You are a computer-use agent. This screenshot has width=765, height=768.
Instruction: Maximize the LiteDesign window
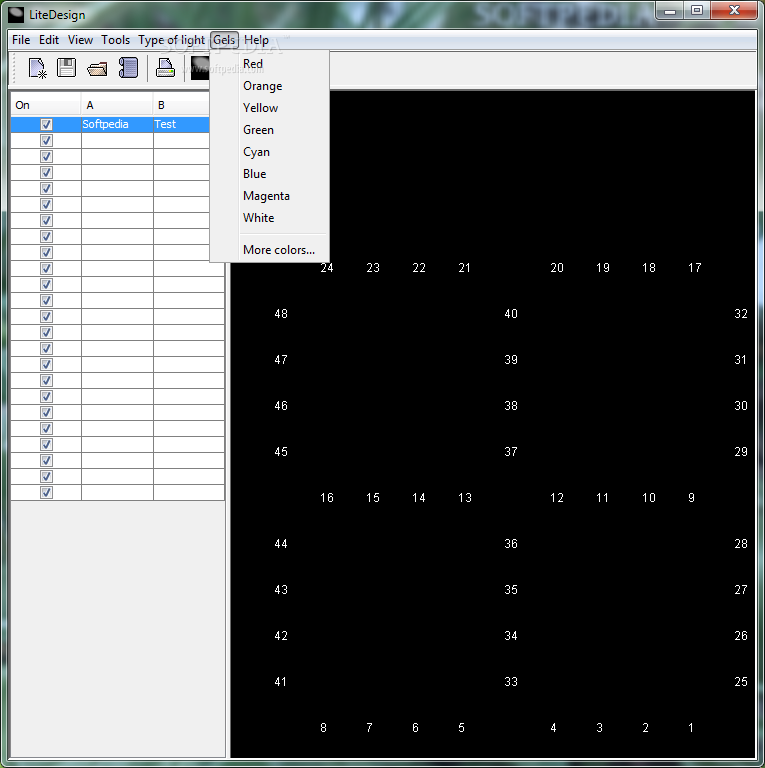point(697,11)
